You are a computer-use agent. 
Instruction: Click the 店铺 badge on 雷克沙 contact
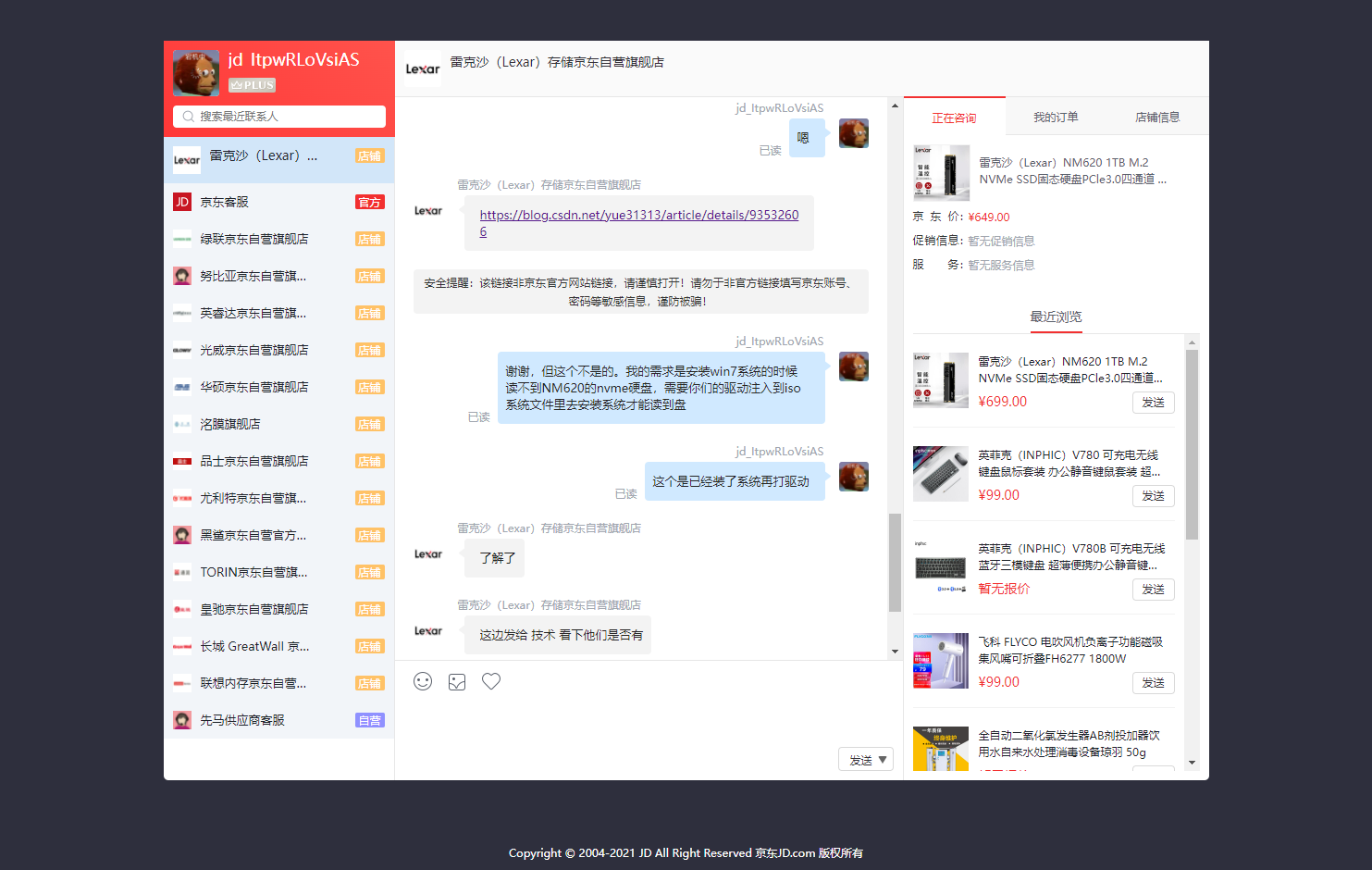[x=370, y=155]
